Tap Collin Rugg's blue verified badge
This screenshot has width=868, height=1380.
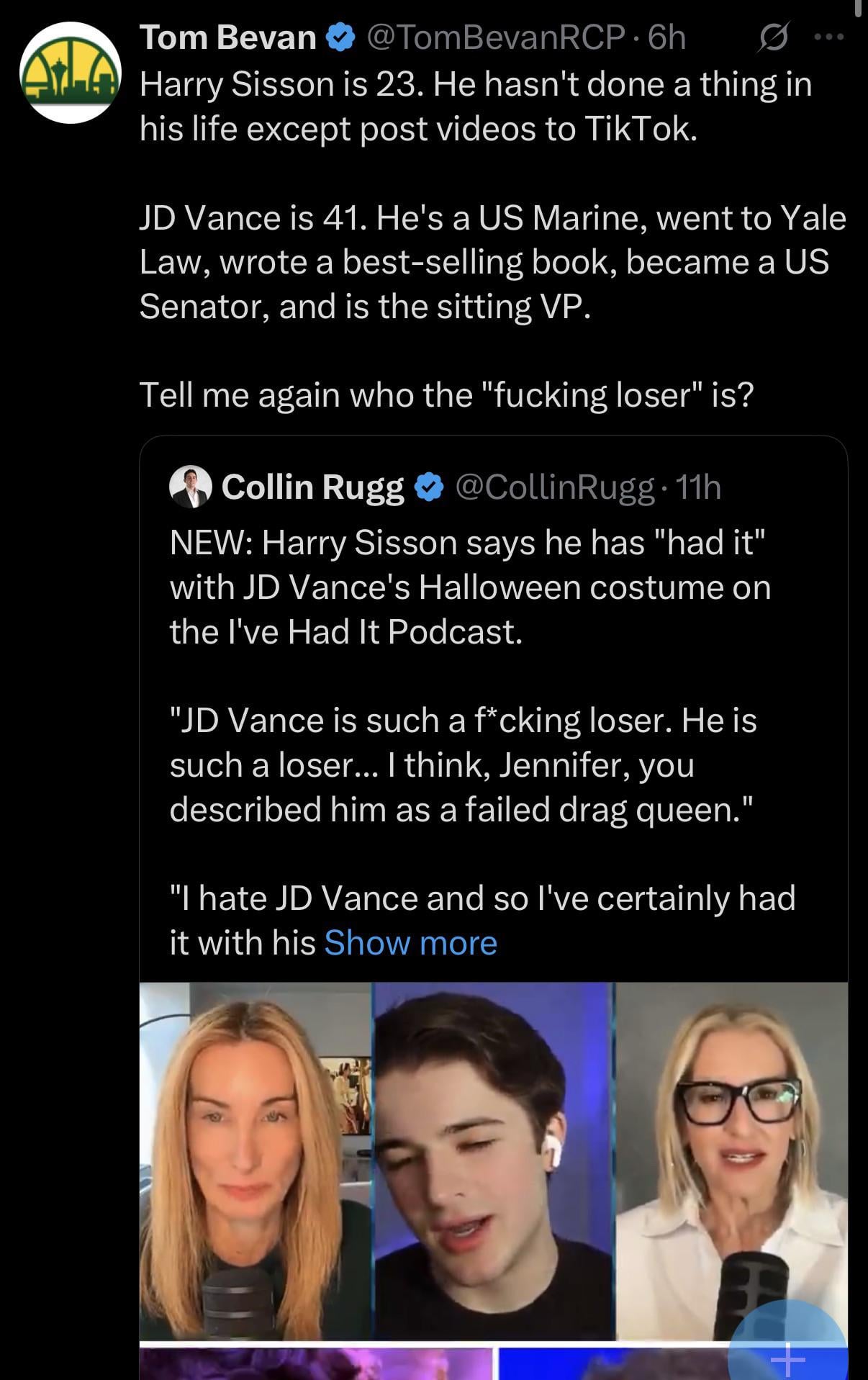[x=430, y=487]
